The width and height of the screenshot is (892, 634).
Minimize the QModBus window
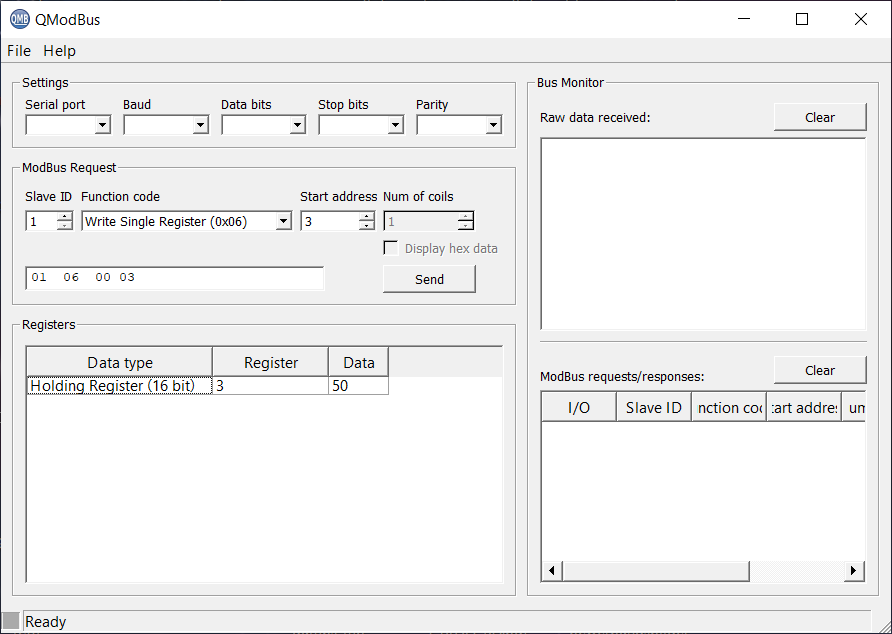tap(744, 19)
